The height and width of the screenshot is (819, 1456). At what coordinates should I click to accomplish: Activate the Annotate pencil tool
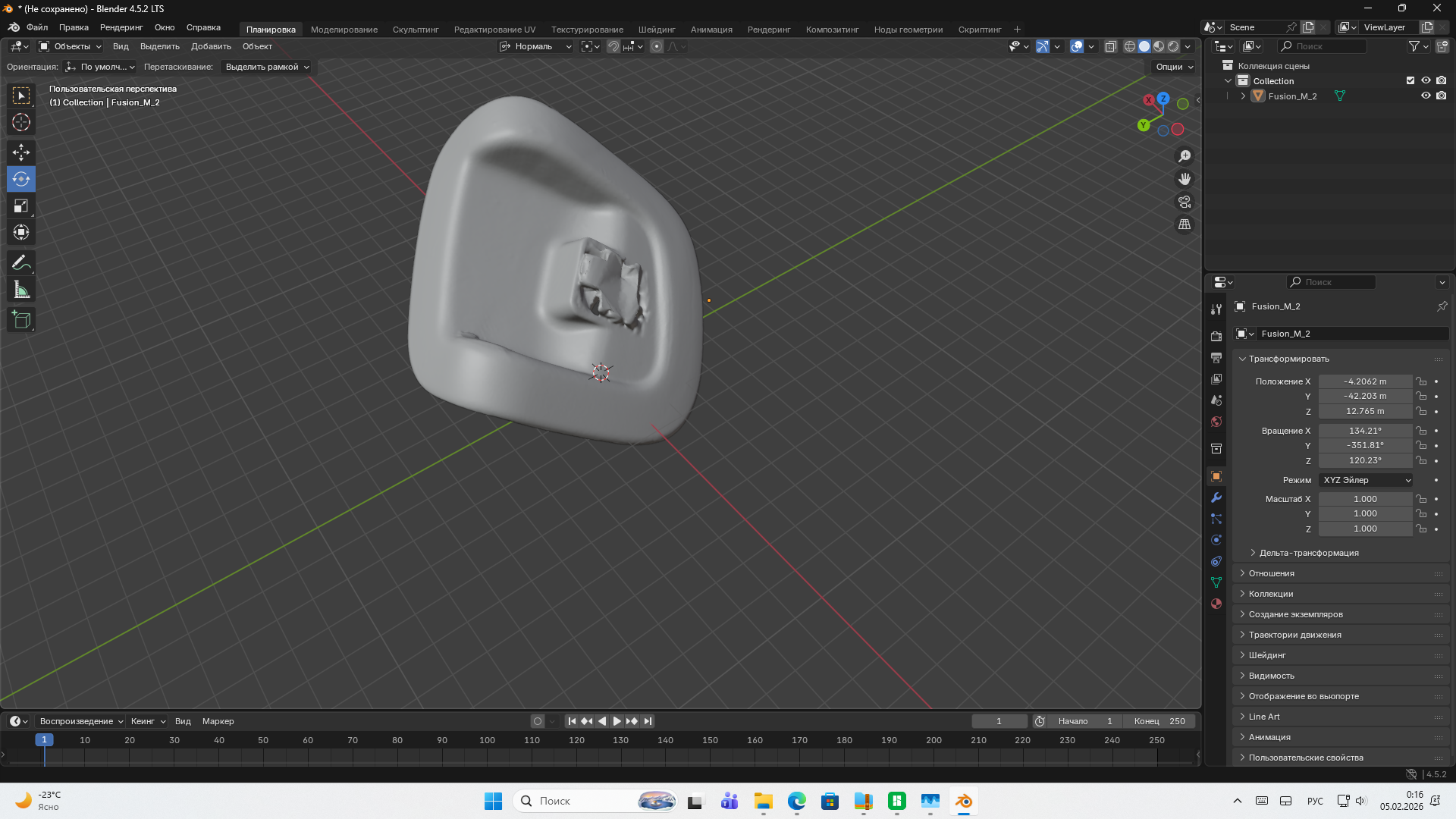(21, 263)
